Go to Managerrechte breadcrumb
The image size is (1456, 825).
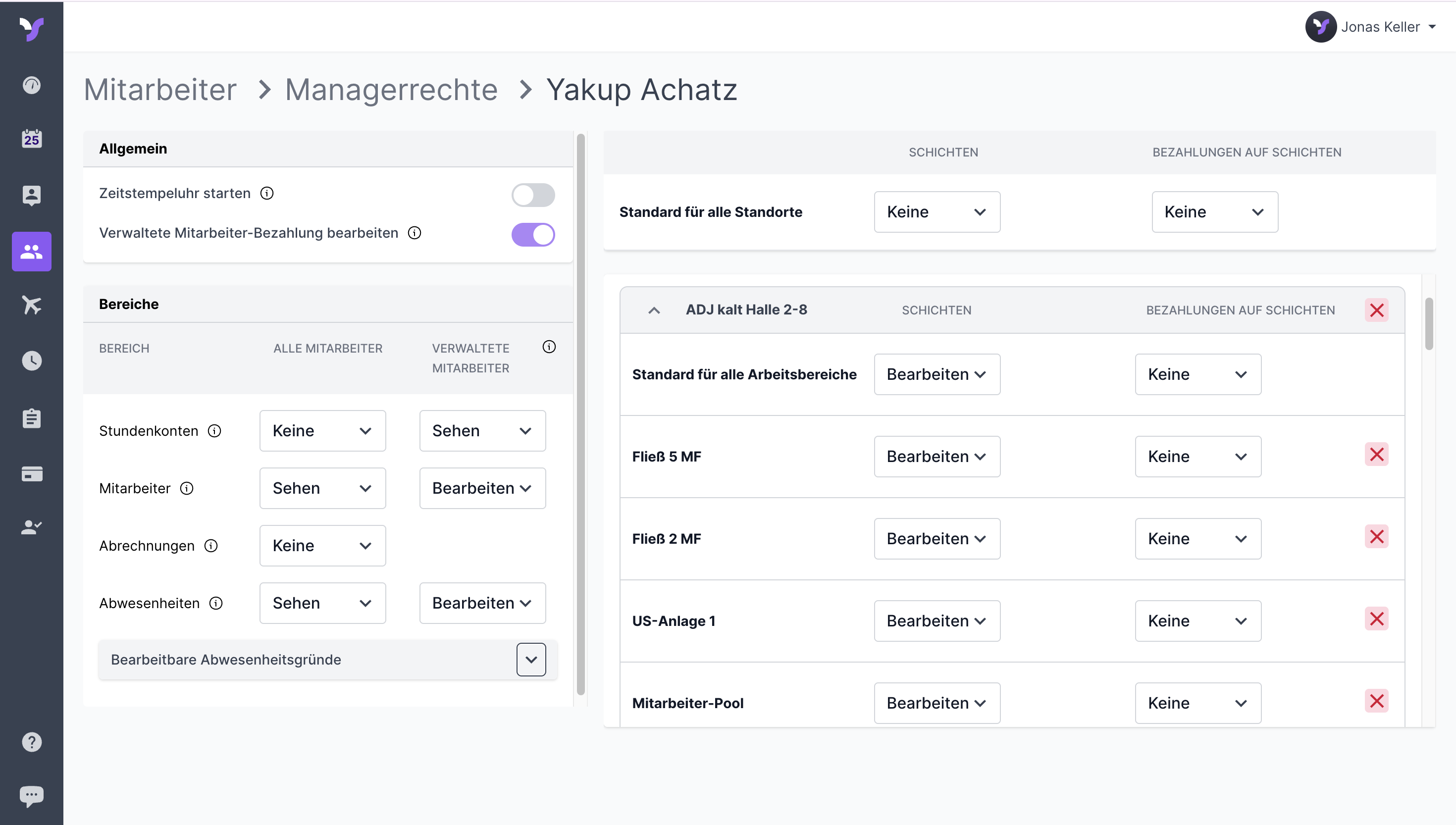pos(391,90)
